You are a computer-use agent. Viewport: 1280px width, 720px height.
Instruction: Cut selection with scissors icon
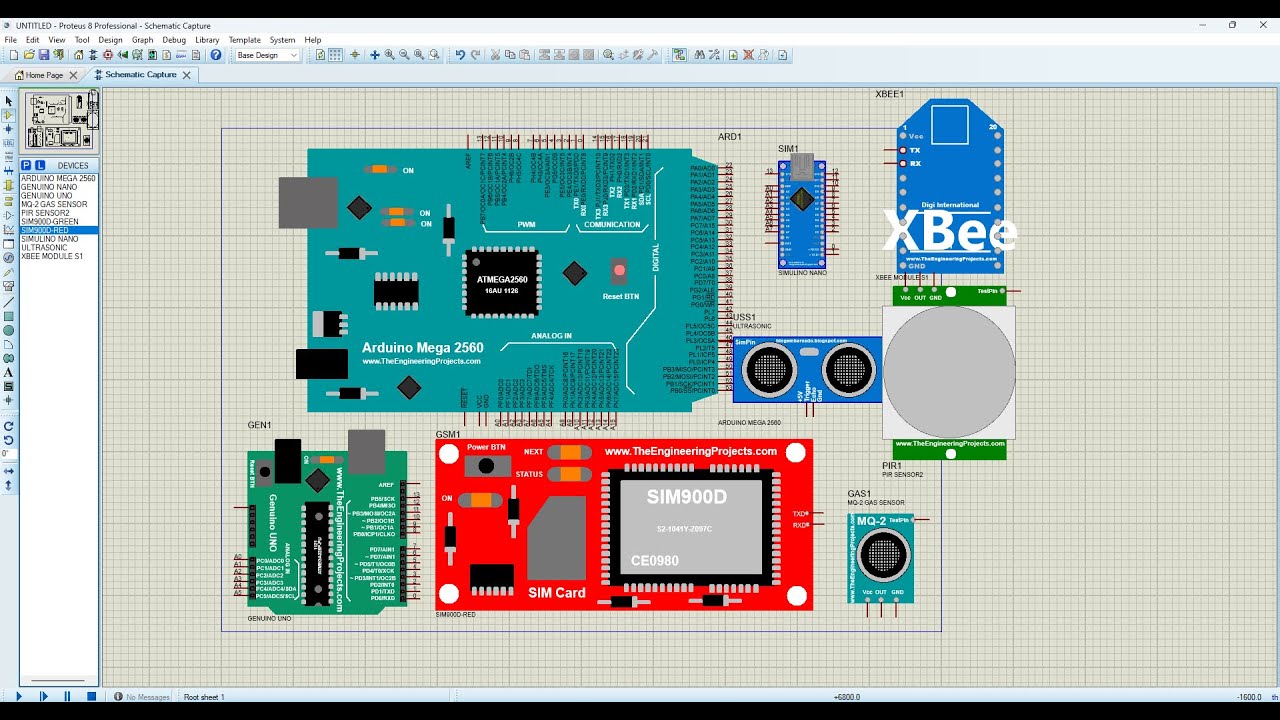point(495,55)
